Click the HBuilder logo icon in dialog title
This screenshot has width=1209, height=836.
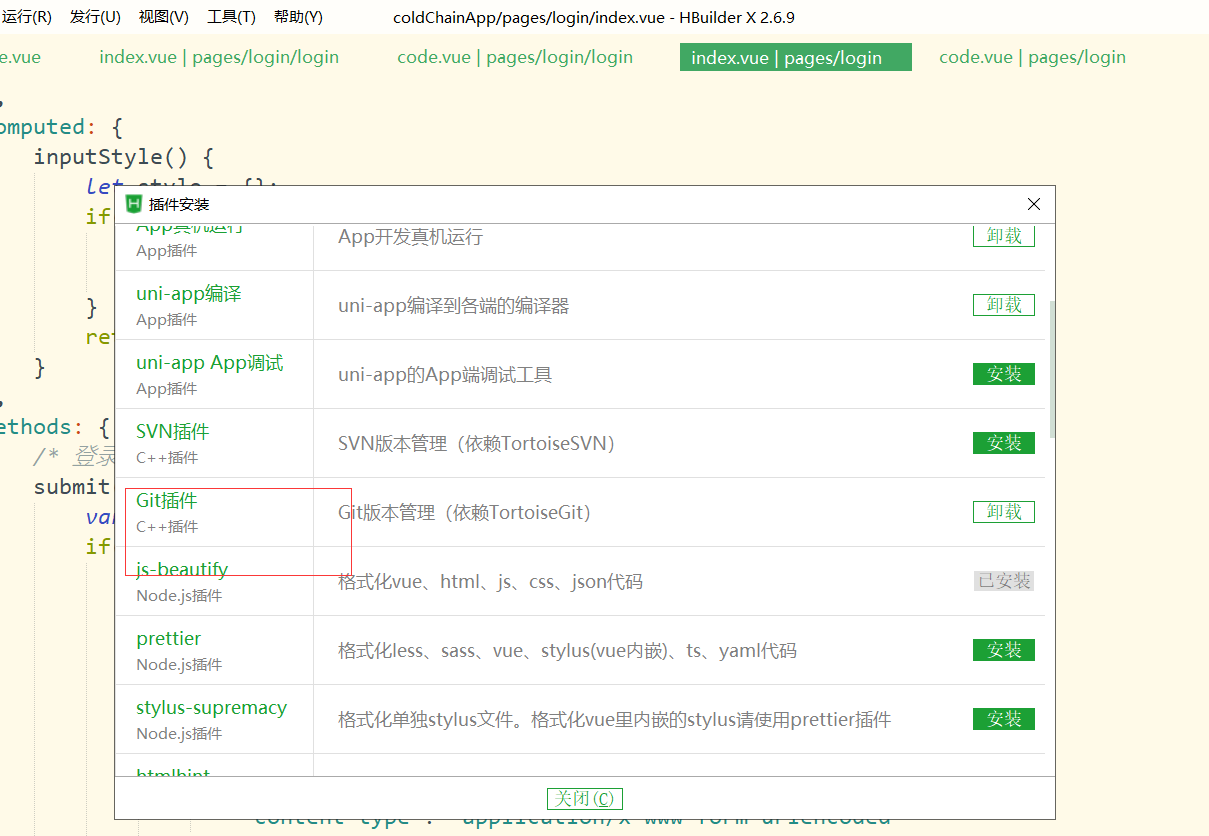coord(133,204)
